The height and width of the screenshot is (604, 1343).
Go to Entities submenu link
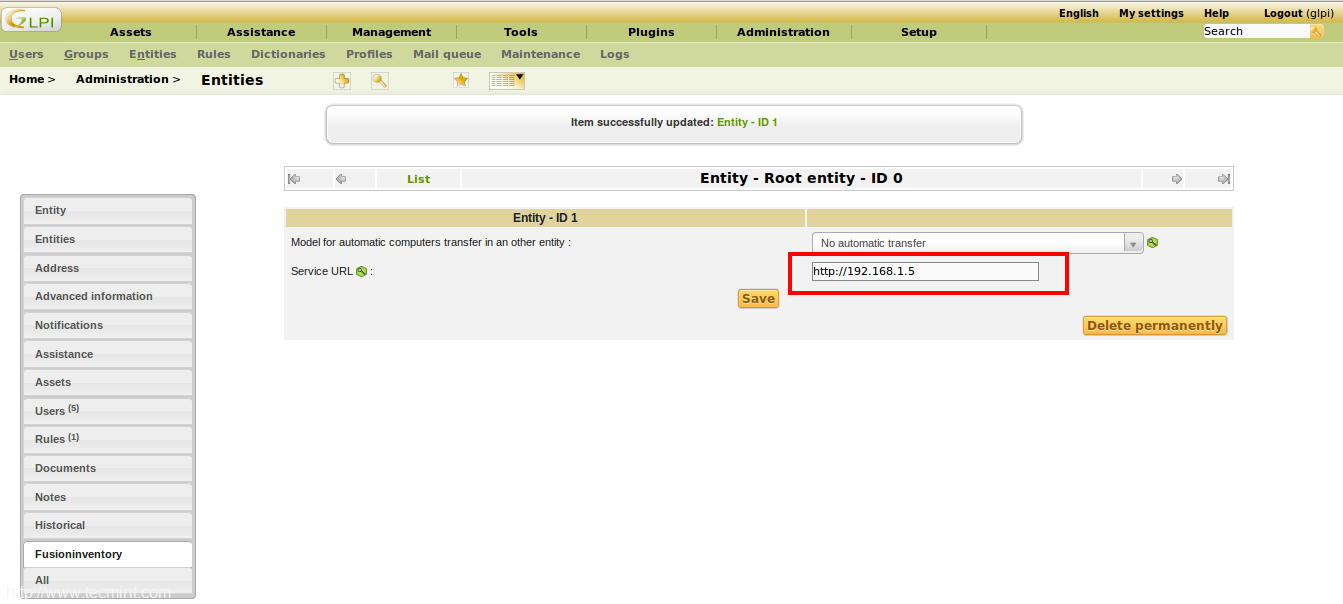153,54
